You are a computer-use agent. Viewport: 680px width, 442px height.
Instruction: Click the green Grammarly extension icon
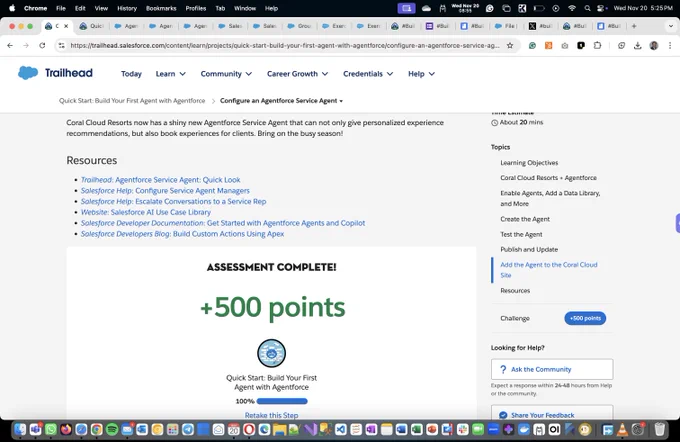click(x=532, y=46)
